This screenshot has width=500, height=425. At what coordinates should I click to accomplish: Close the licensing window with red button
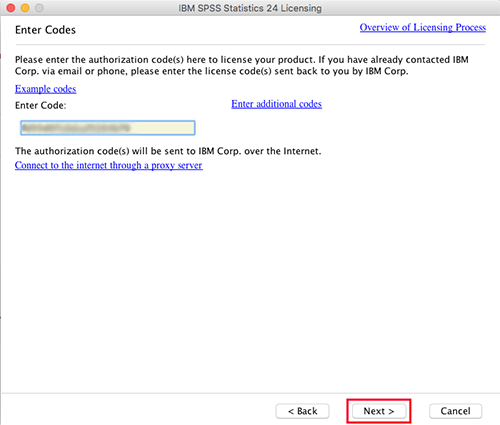[x=11, y=8]
